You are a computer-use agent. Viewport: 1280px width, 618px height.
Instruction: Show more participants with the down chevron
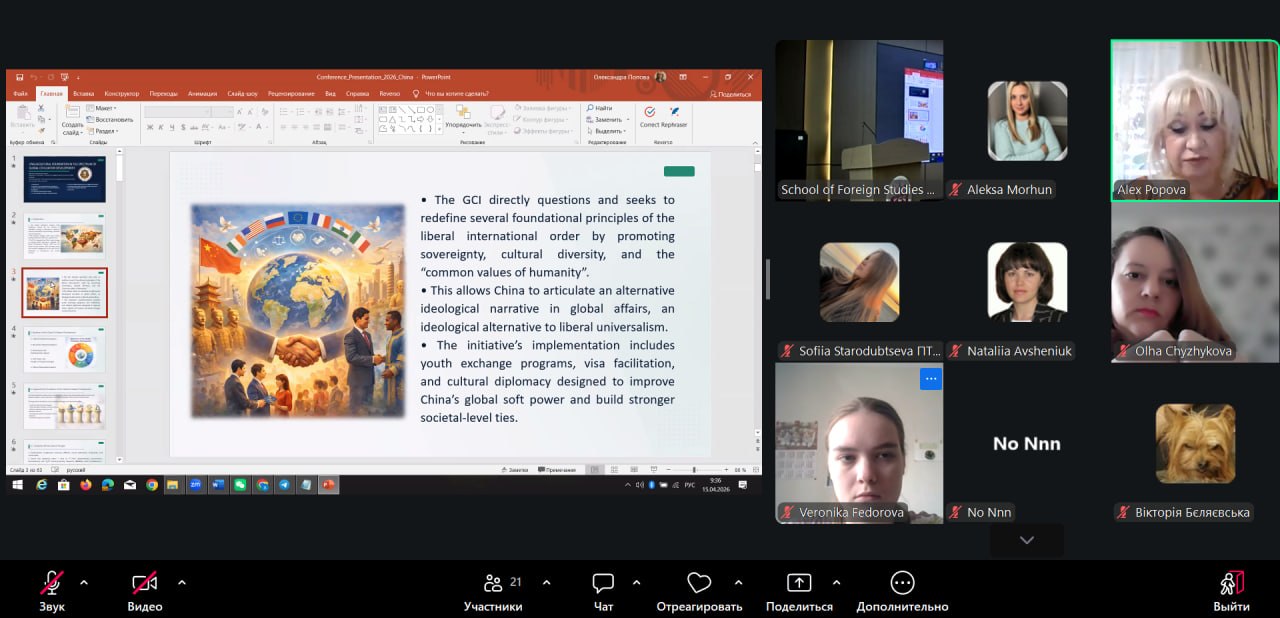point(1026,540)
